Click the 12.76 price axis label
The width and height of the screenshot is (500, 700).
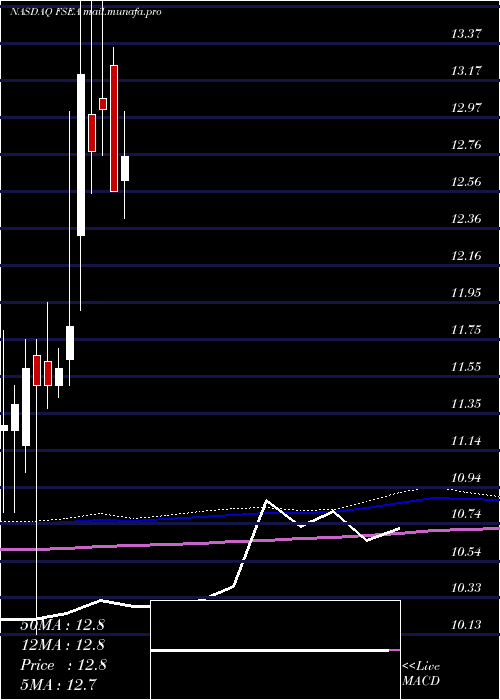(x=466, y=145)
